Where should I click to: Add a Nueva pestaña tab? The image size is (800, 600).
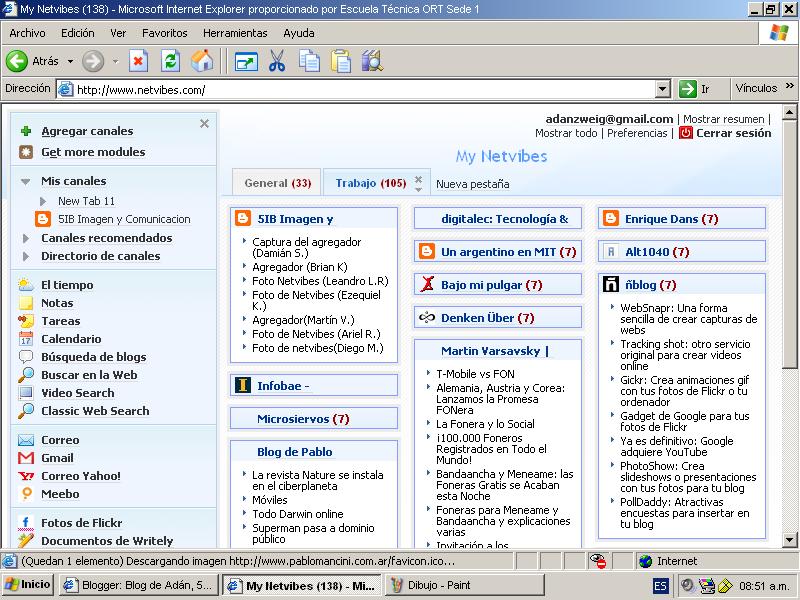pos(472,184)
